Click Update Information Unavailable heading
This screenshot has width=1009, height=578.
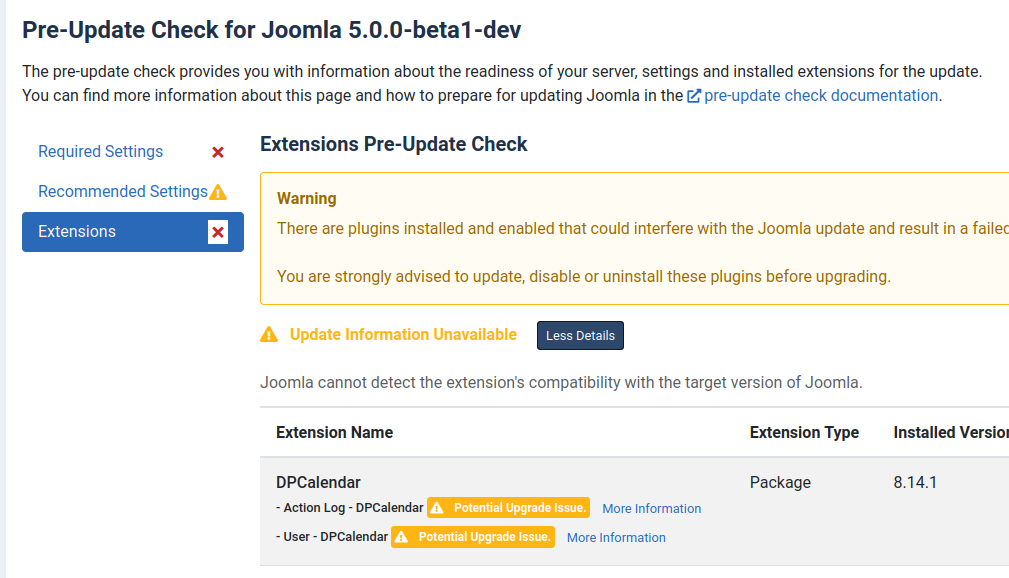(403, 335)
